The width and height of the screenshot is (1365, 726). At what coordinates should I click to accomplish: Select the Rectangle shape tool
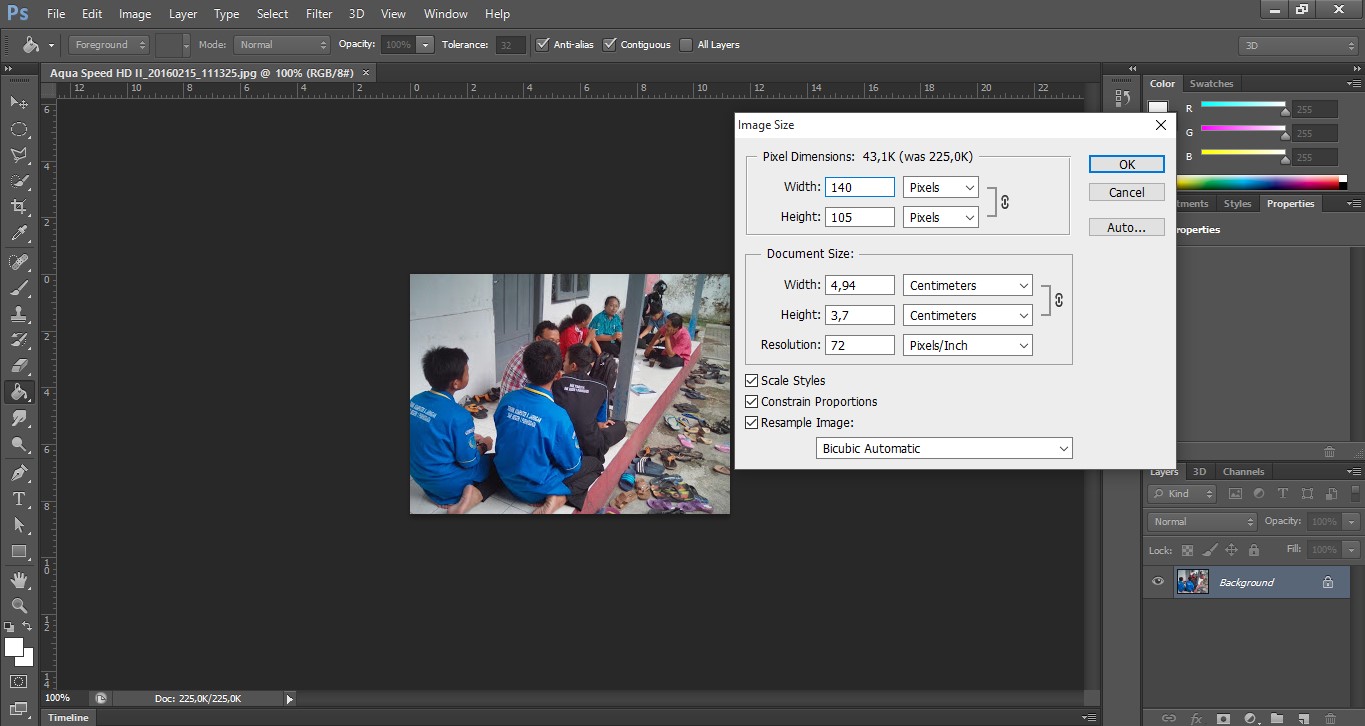19,551
